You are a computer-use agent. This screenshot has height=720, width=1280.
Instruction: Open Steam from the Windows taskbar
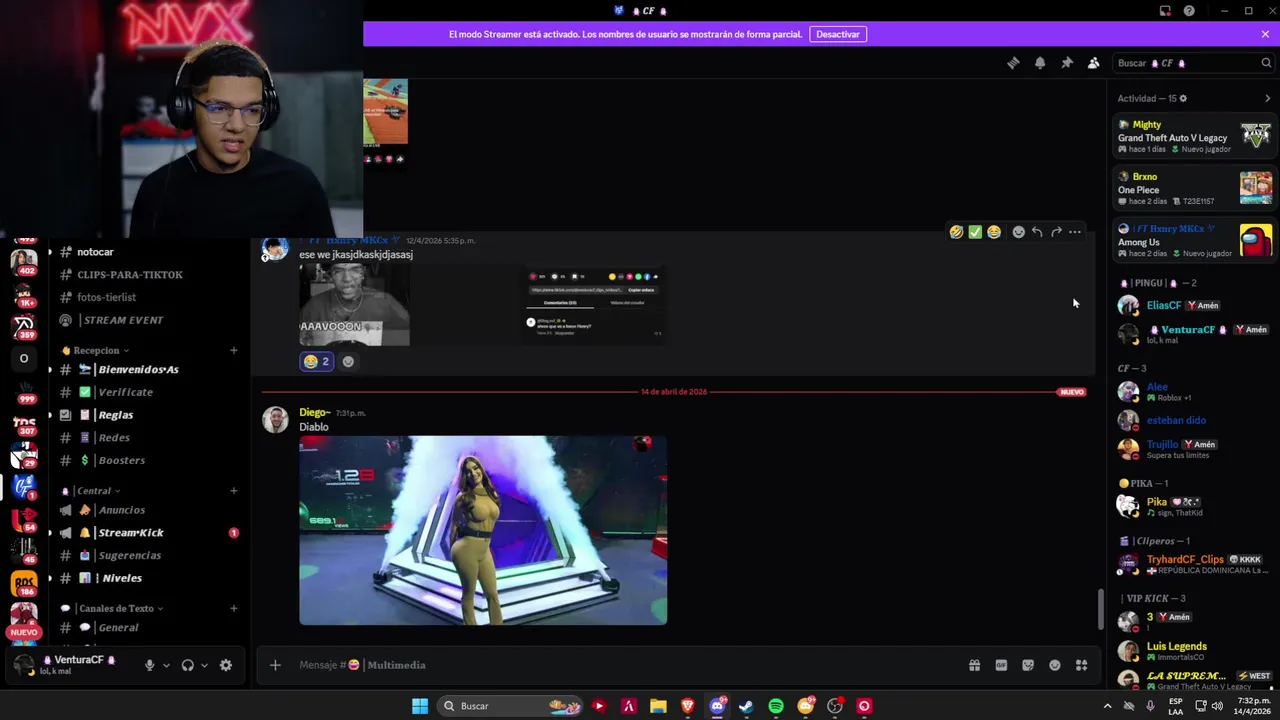[746, 706]
